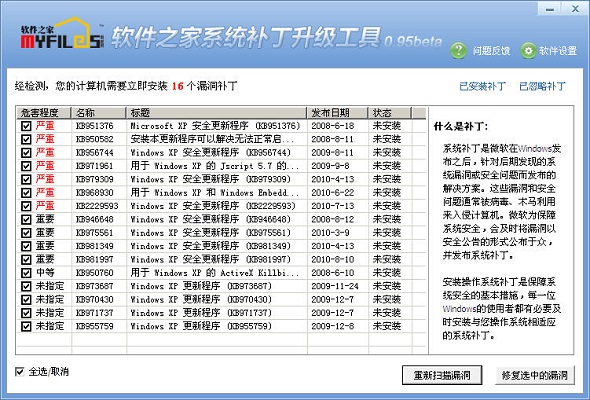This screenshot has width=590, height=400.
Task: Click the 2010-8-10 release date
Action: (x=333, y=259)
